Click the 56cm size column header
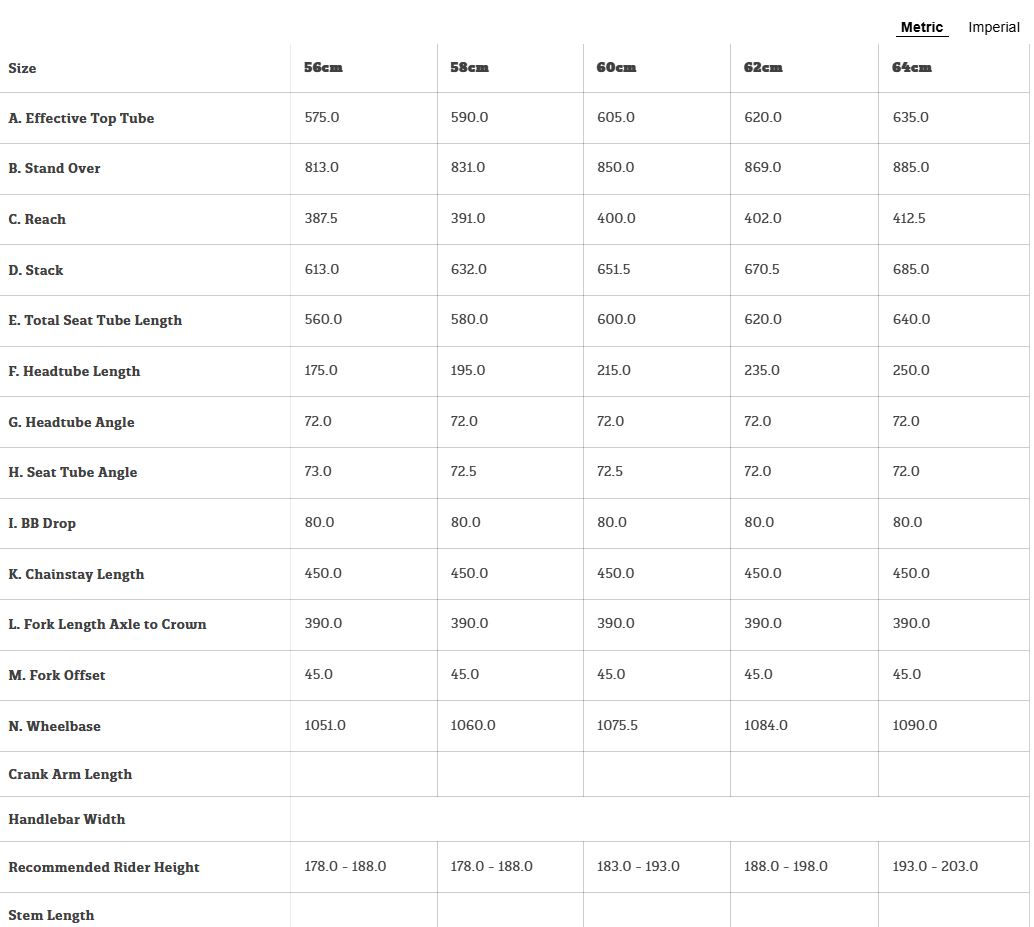The image size is (1034, 927). (x=323, y=67)
